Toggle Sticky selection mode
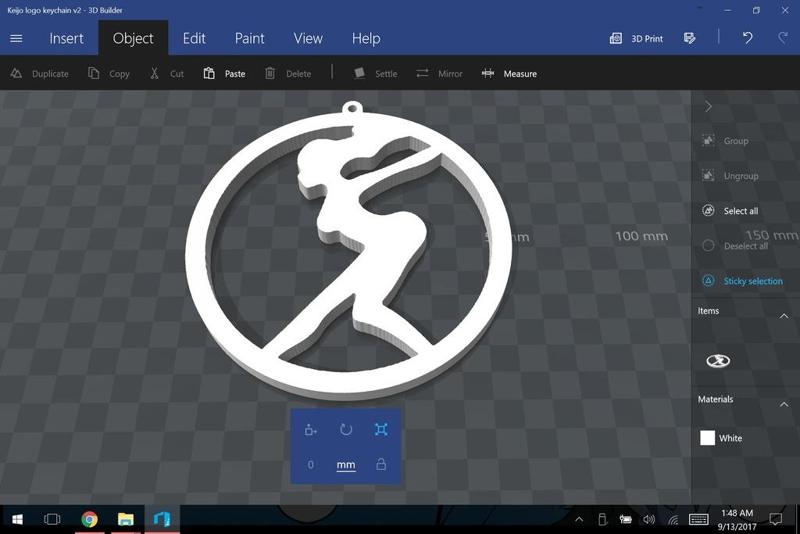The image size is (800, 534). [x=708, y=281]
